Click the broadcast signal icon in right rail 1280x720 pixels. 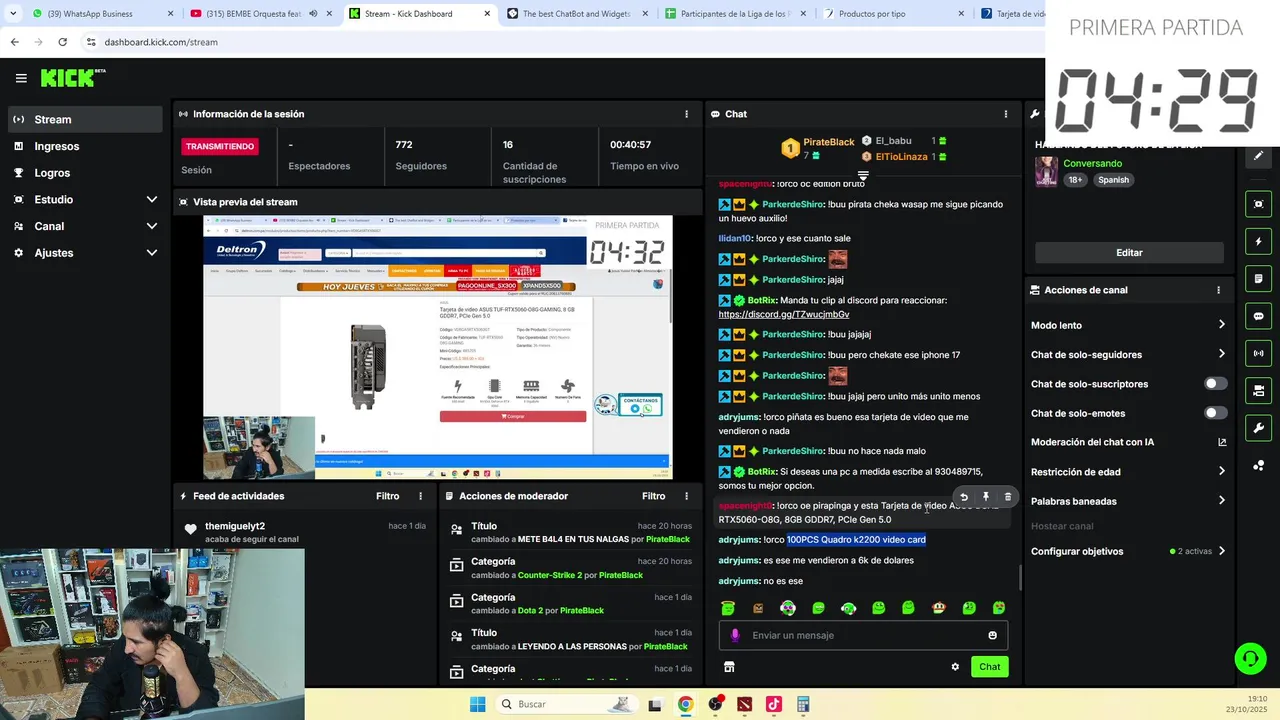pyautogui.click(x=1258, y=353)
